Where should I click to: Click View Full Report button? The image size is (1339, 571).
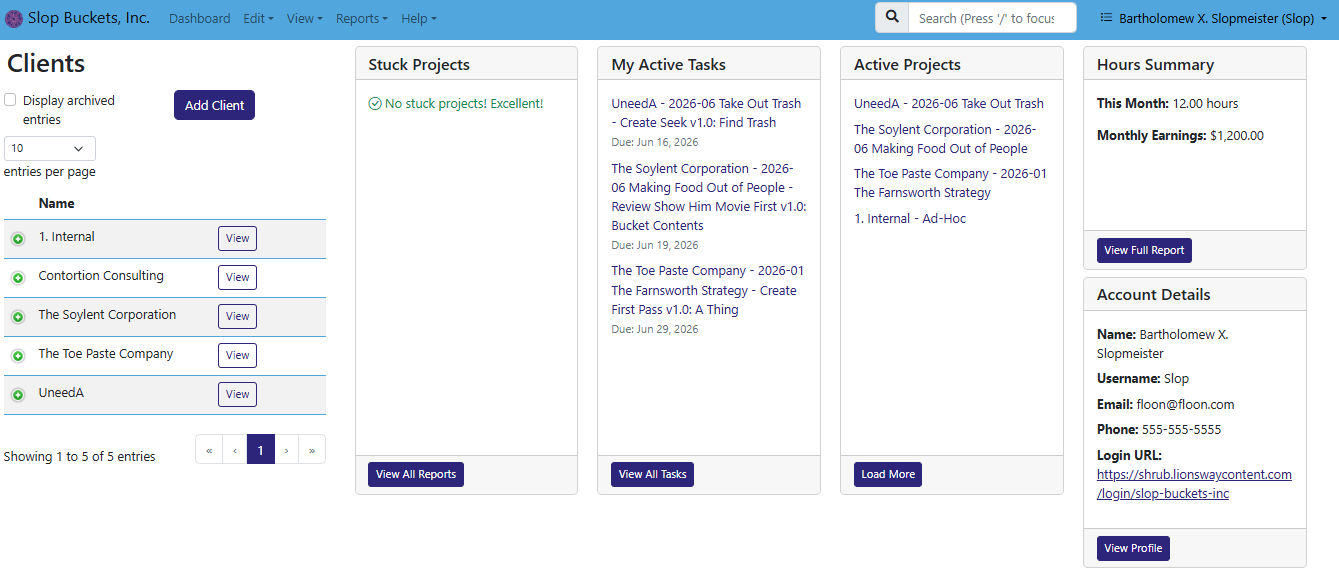pos(1144,250)
